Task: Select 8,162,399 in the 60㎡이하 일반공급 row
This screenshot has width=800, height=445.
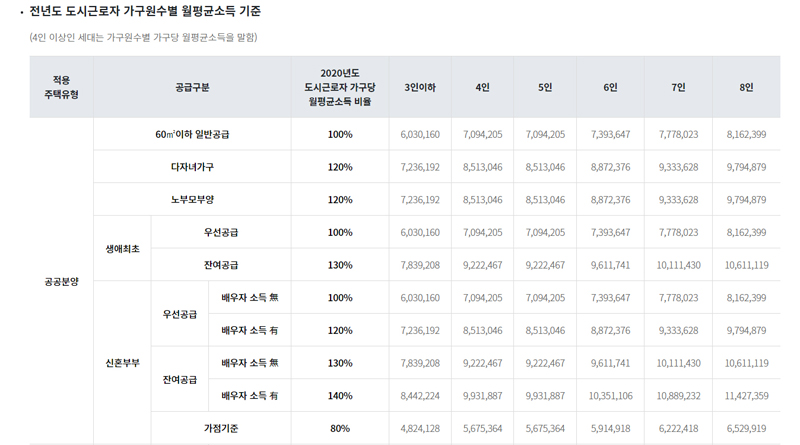Action: [746, 134]
